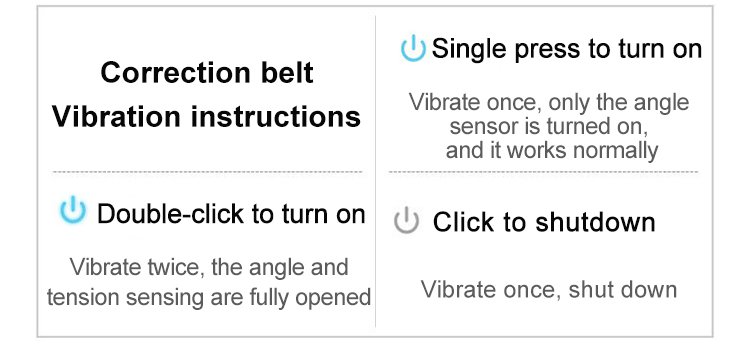Click the dashed divider under 'works normally'
The width and height of the screenshot is (750, 363).
coord(543,172)
